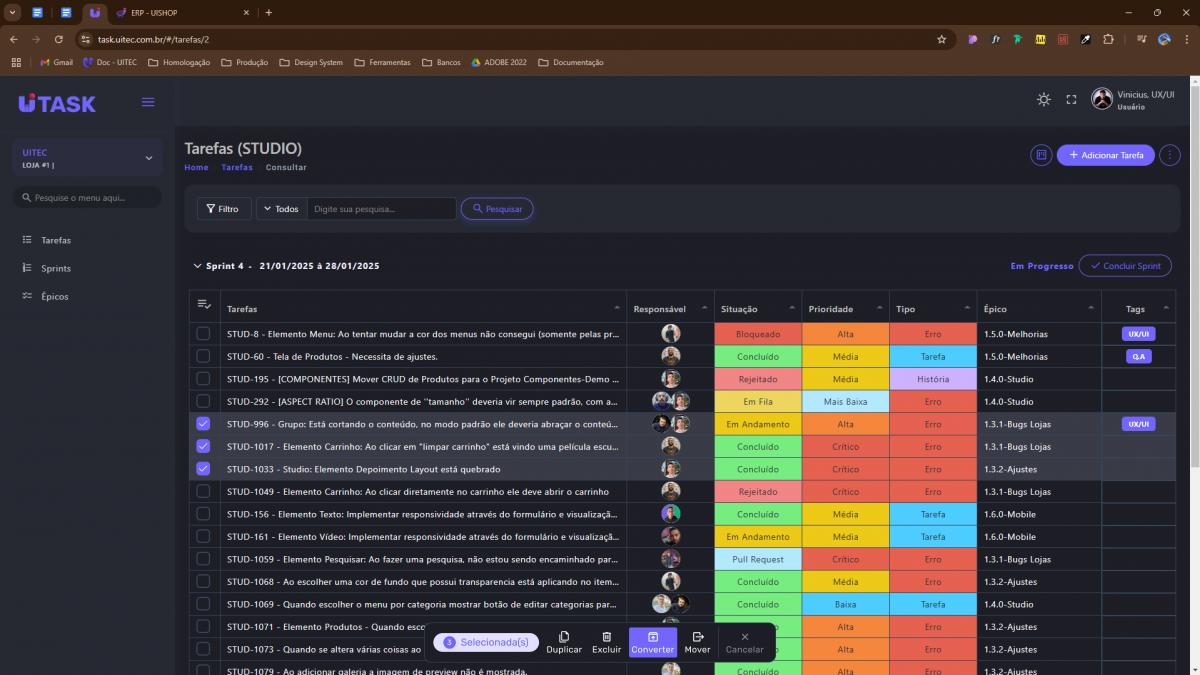
Task: Click the Bloqueado status cell for STUD-8
Action: tap(757, 334)
